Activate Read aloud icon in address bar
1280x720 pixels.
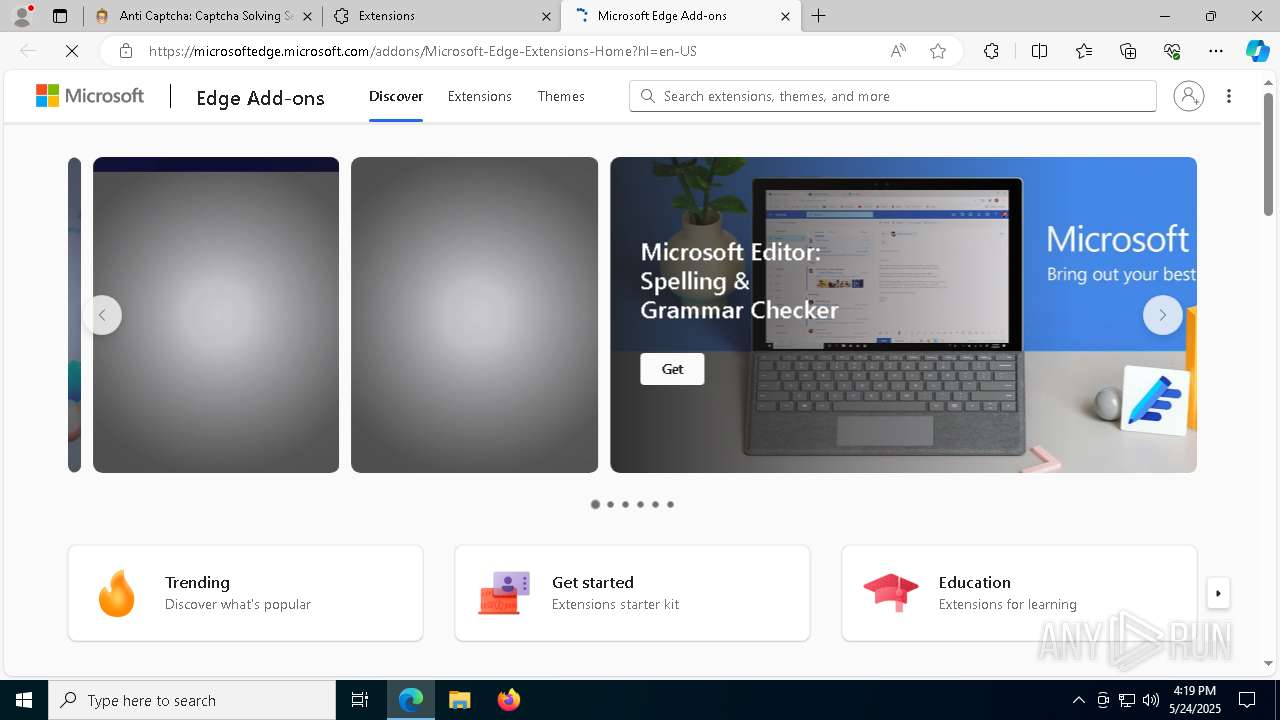coord(898,51)
